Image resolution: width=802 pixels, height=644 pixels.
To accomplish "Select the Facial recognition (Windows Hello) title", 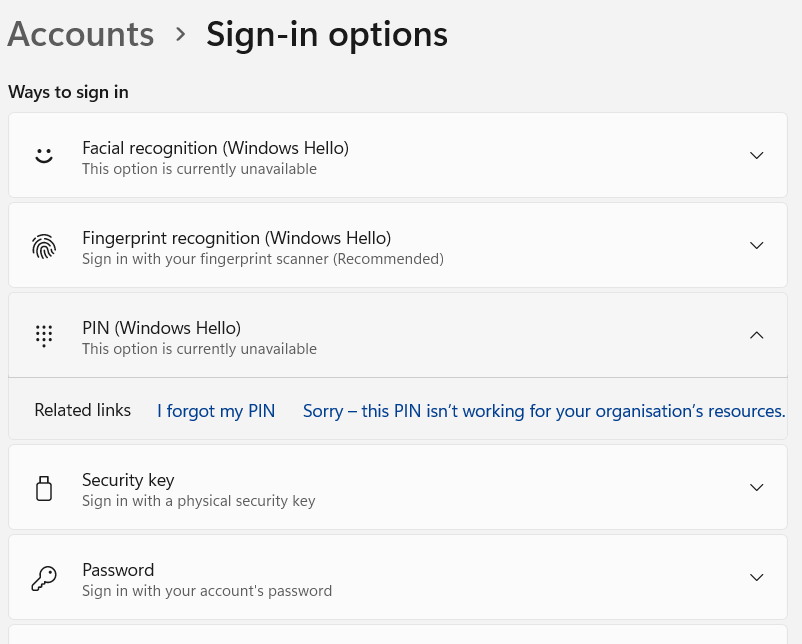I will [x=215, y=148].
